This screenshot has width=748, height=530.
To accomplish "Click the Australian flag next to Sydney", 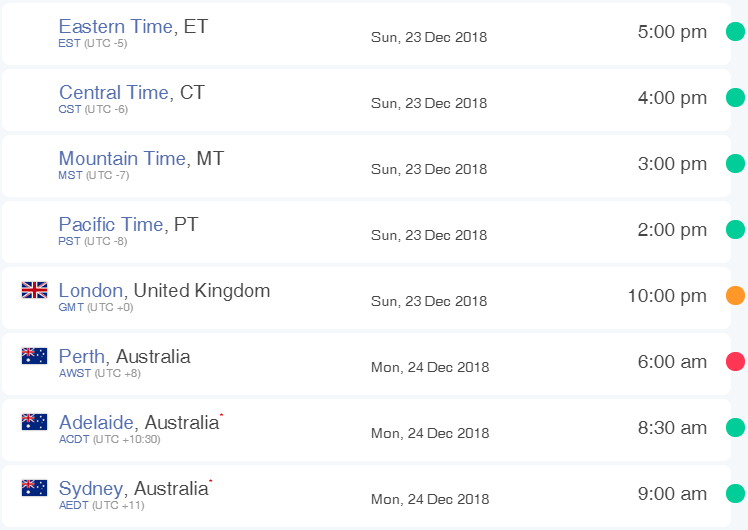I will [x=34, y=488].
